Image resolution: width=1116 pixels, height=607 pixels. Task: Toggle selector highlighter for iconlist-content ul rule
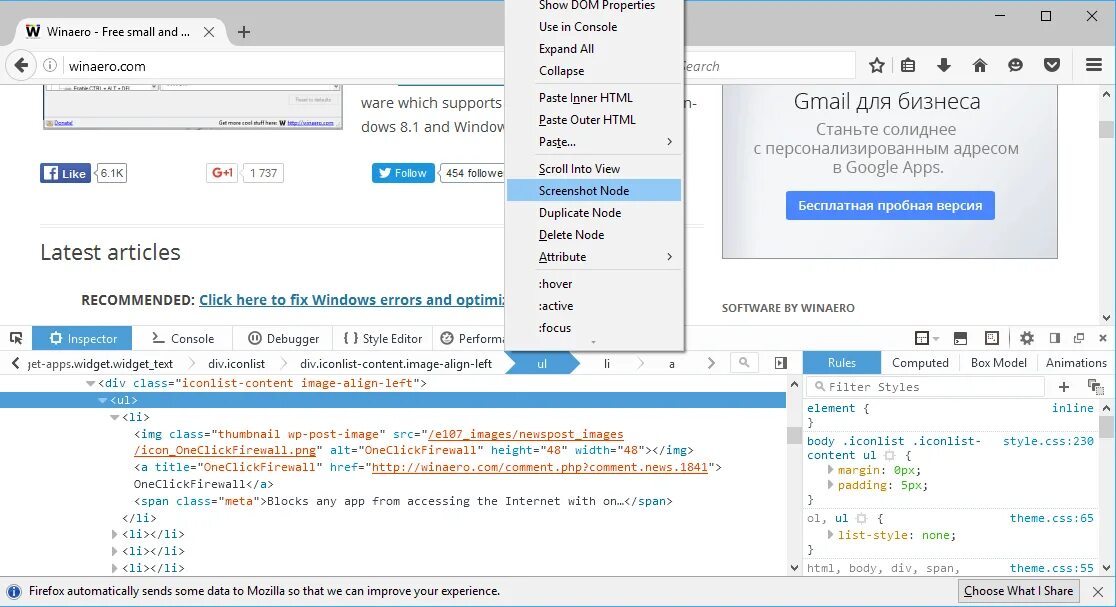[x=890, y=455]
